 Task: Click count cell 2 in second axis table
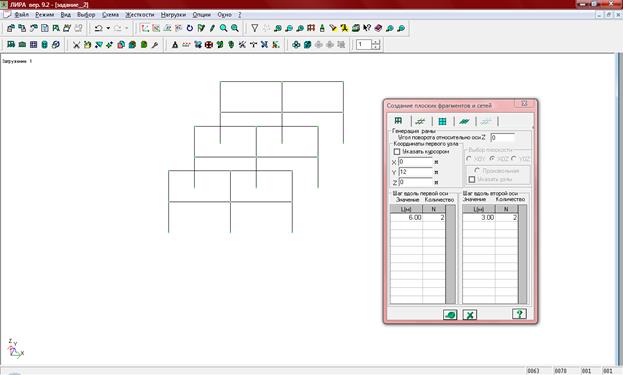pyautogui.click(x=507, y=218)
